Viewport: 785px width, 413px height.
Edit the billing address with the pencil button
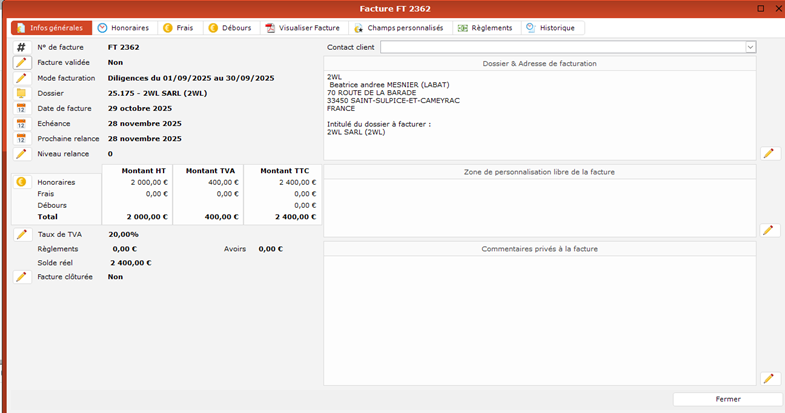768,153
